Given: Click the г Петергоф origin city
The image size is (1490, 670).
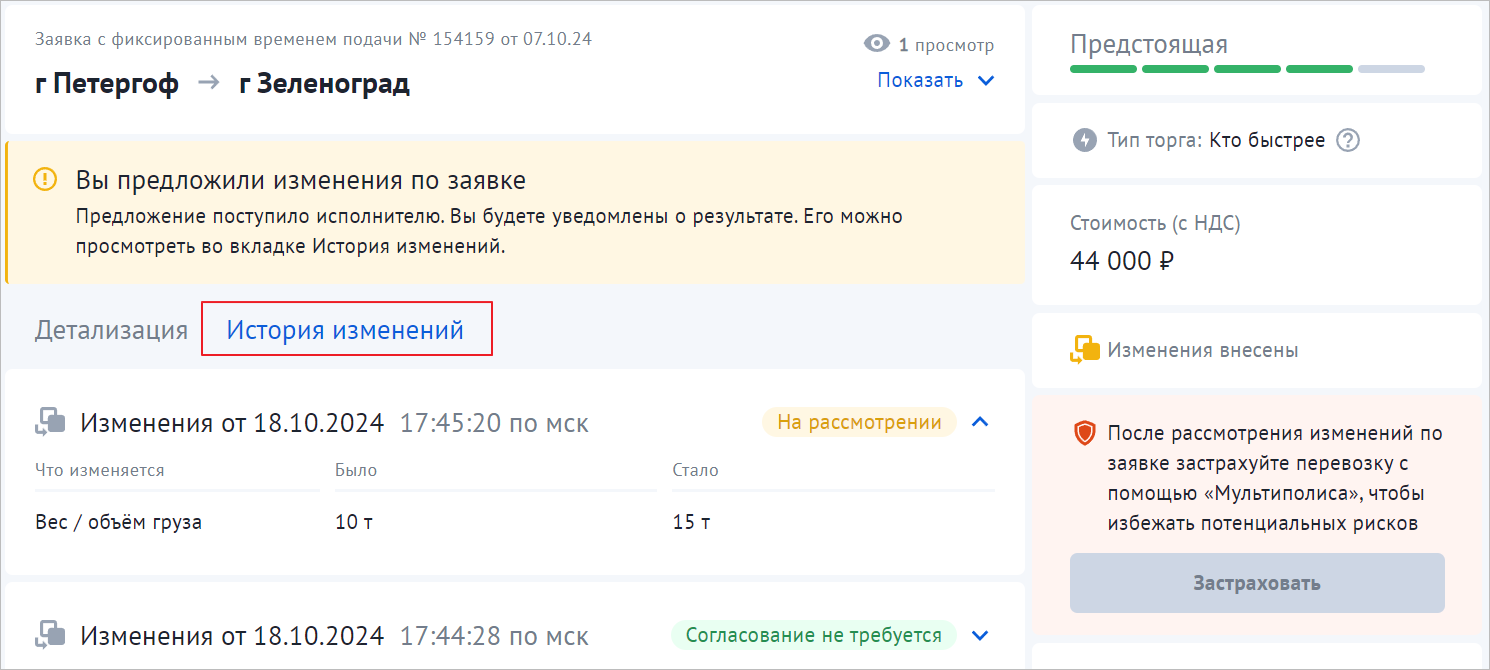Looking at the screenshot, I should [x=107, y=83].
